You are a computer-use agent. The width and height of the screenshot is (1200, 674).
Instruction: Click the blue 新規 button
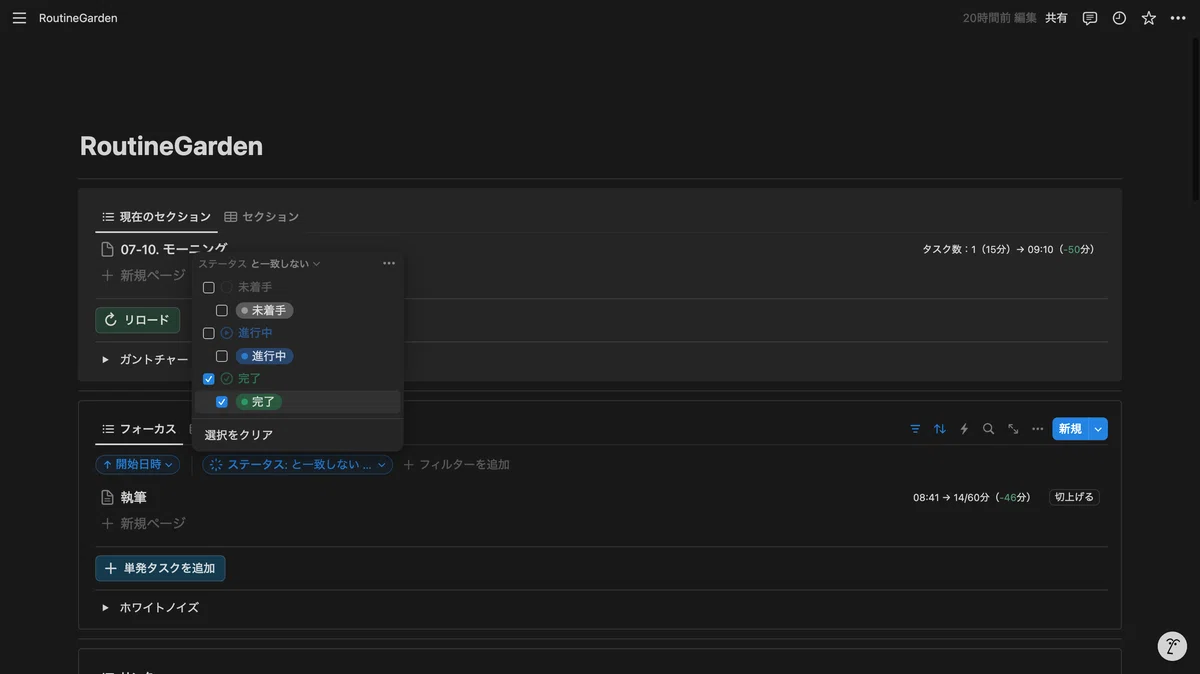click(x=1070, y=429)
